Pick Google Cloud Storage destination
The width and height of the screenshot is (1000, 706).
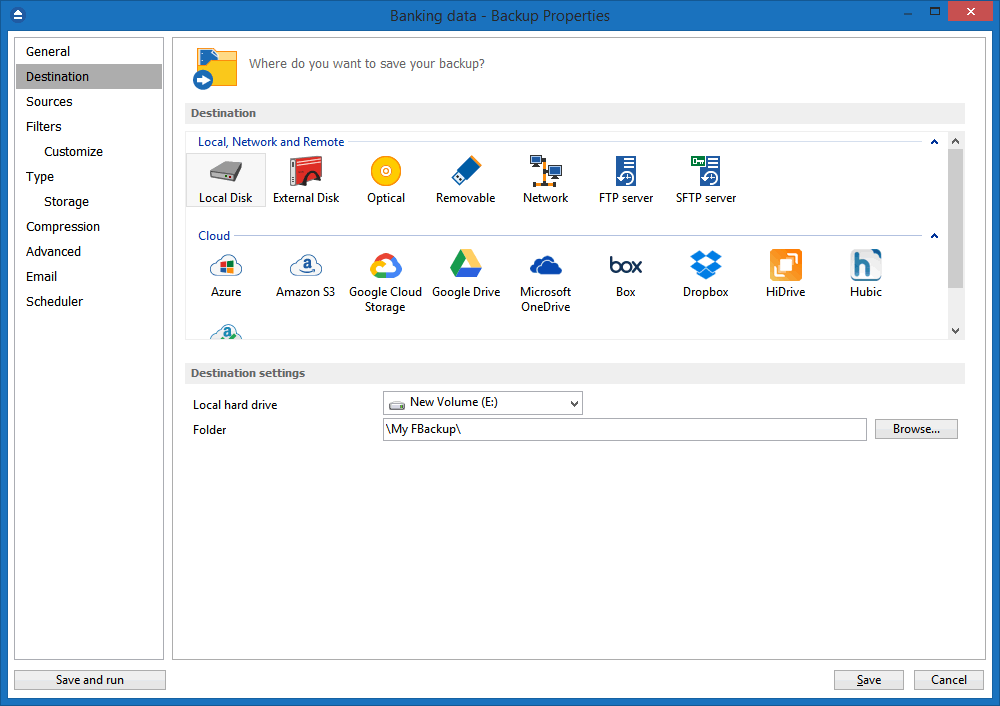pos(385,281)
